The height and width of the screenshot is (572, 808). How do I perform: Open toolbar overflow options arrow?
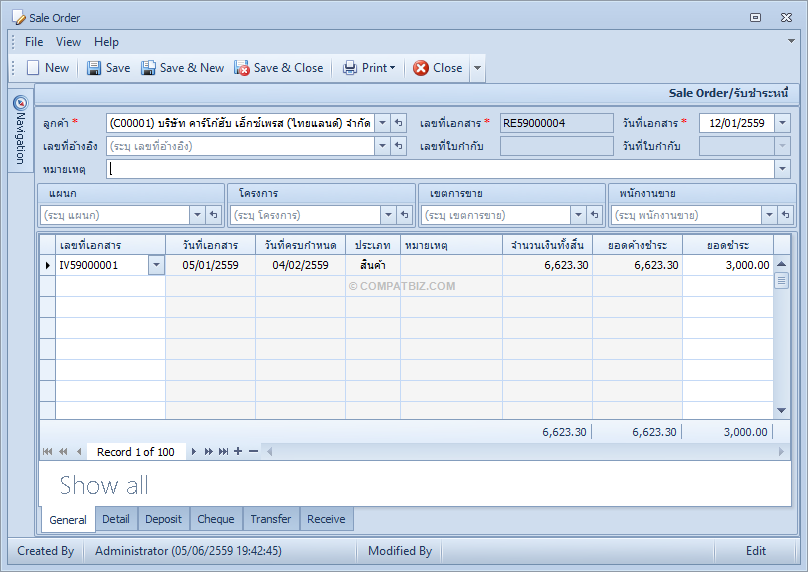[477, 68]
